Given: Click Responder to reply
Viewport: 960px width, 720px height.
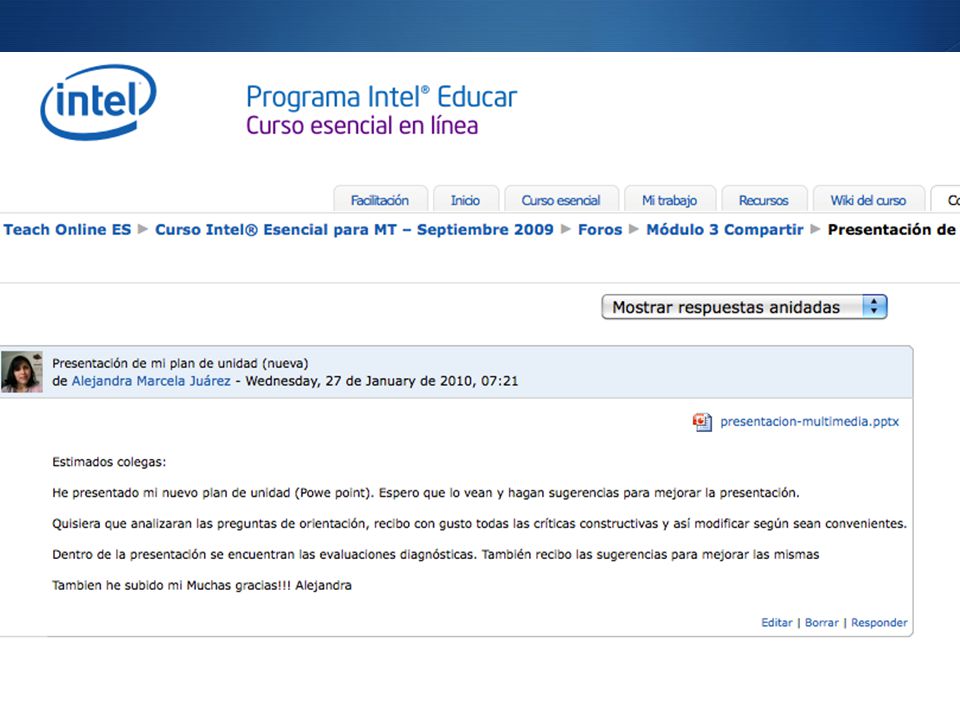Looking at the screenshot, I should tap(879, 623).
